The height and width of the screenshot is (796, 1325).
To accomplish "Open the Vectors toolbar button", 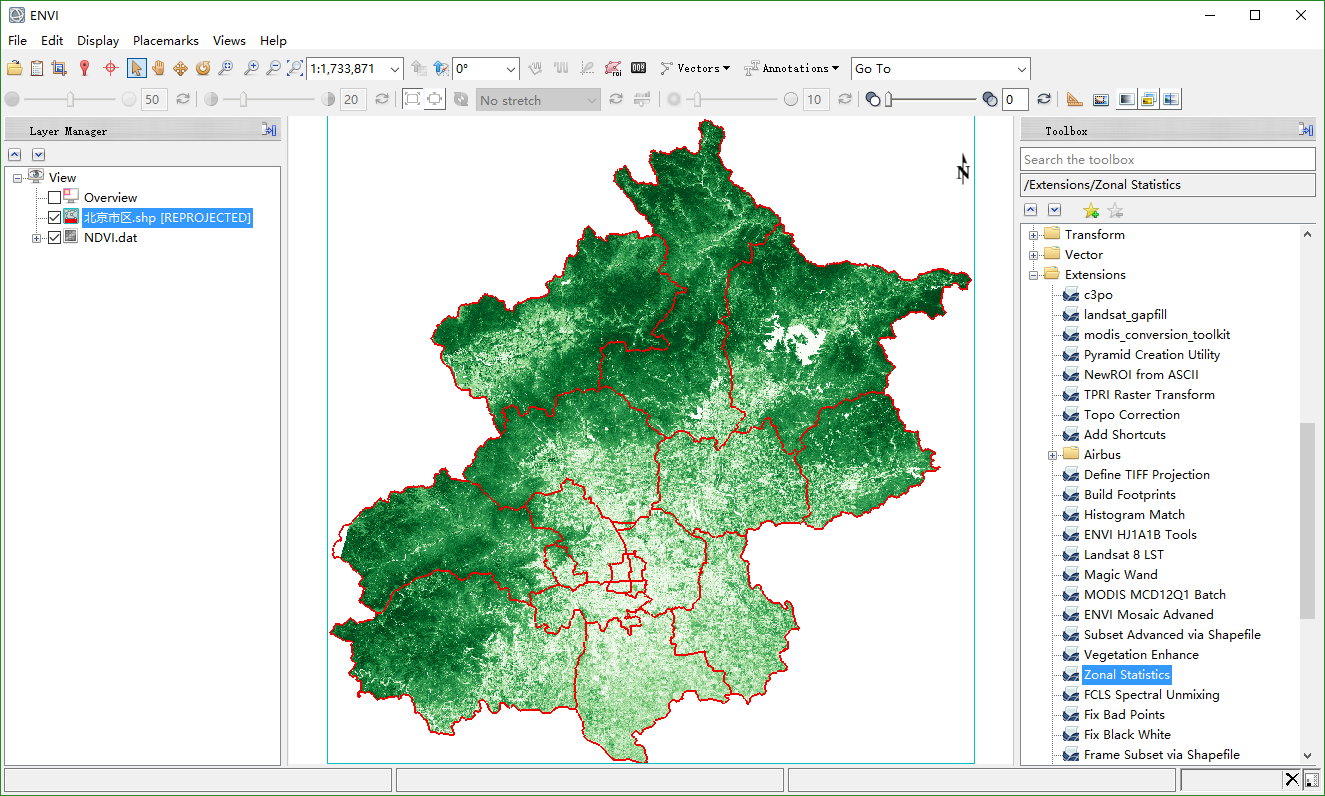I will tap(696, 68).
